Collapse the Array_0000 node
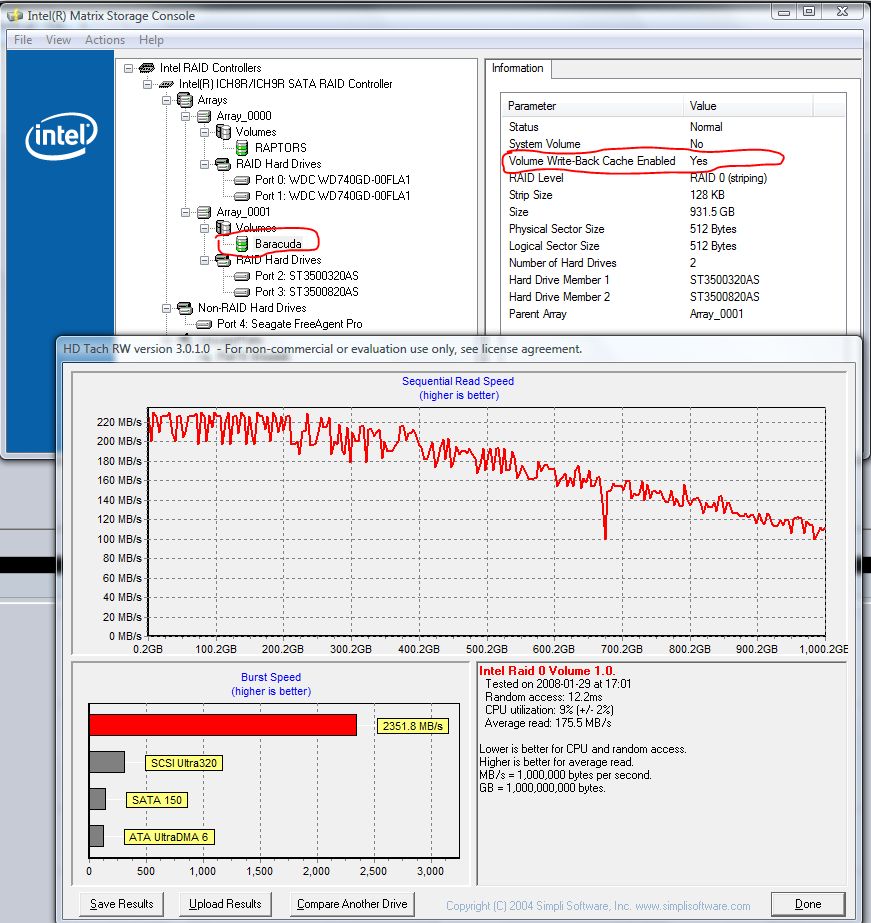This screenshot has height=923, width=871. (185, 116)
